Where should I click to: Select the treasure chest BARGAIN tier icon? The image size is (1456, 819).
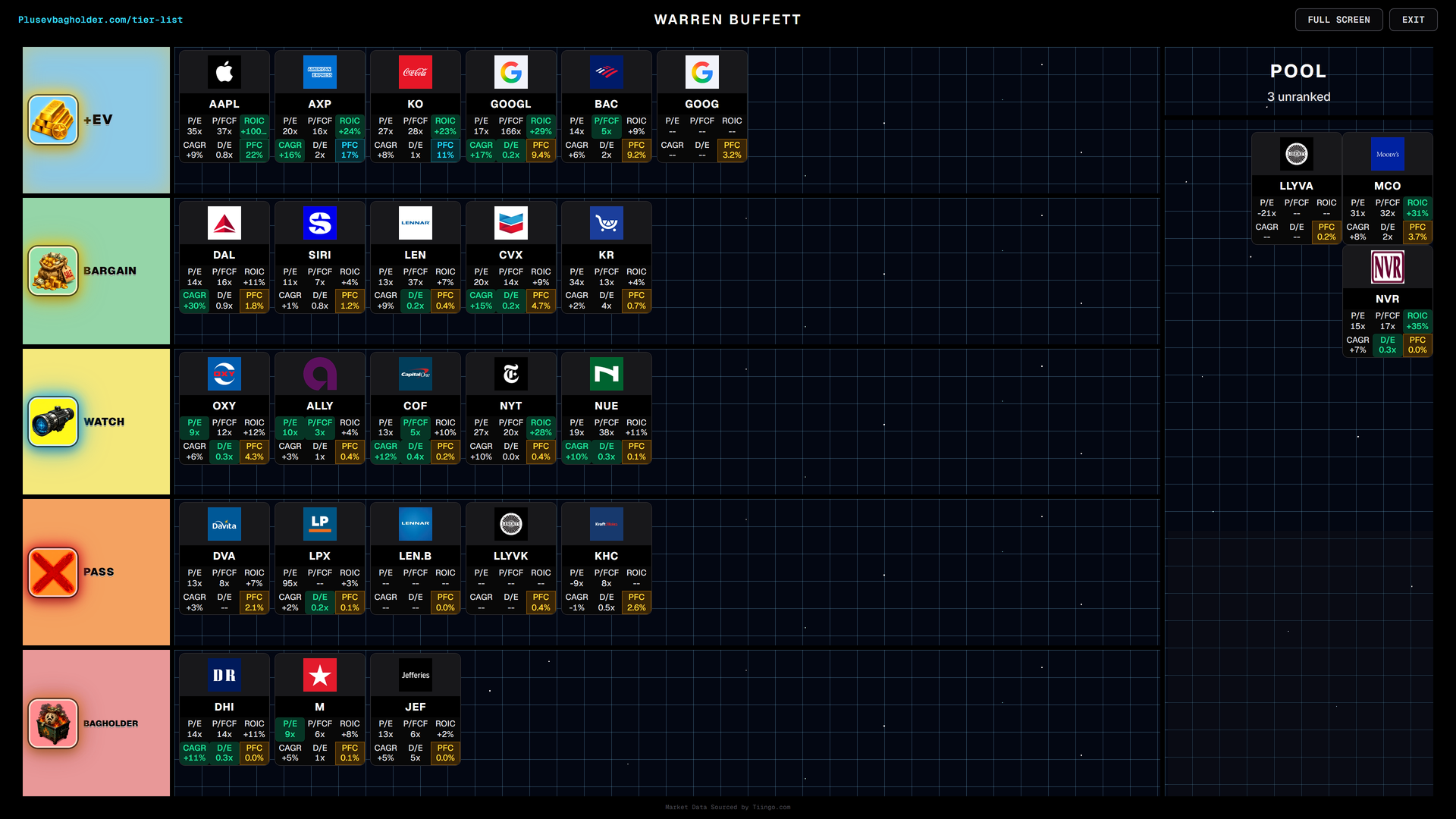[53, 271]
